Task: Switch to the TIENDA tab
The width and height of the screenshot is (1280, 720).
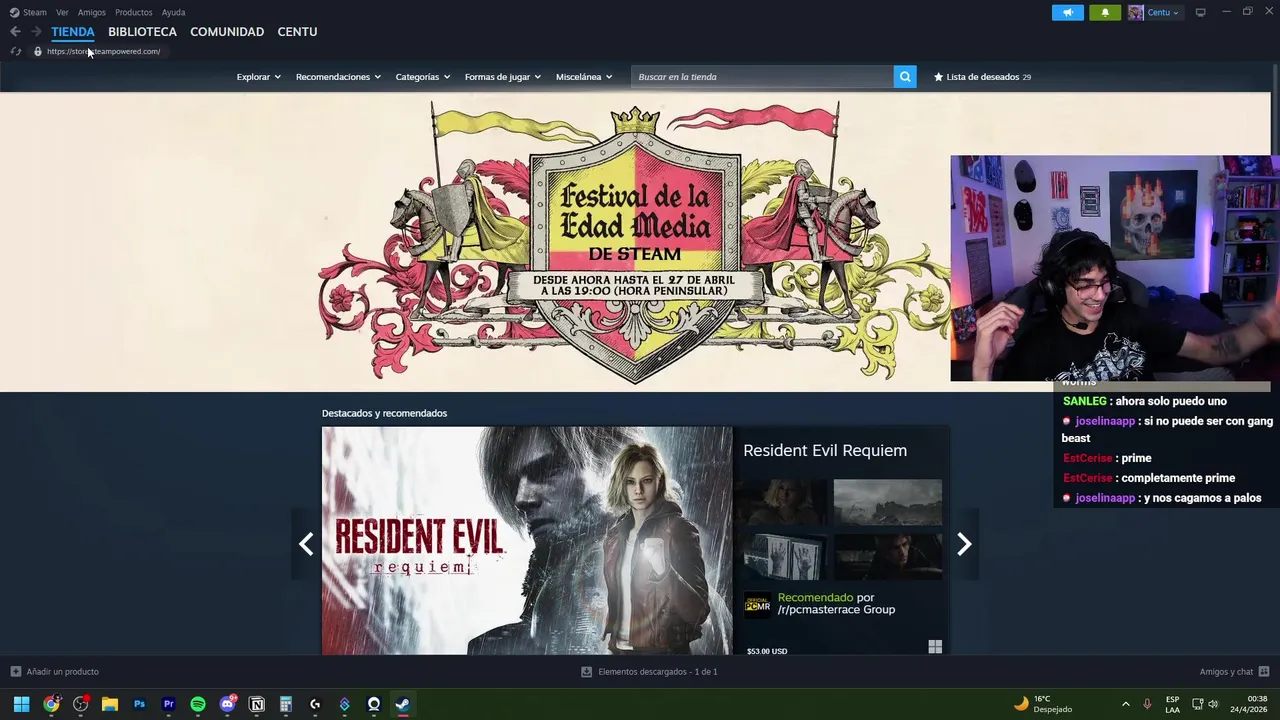Action: coord(73,32)
